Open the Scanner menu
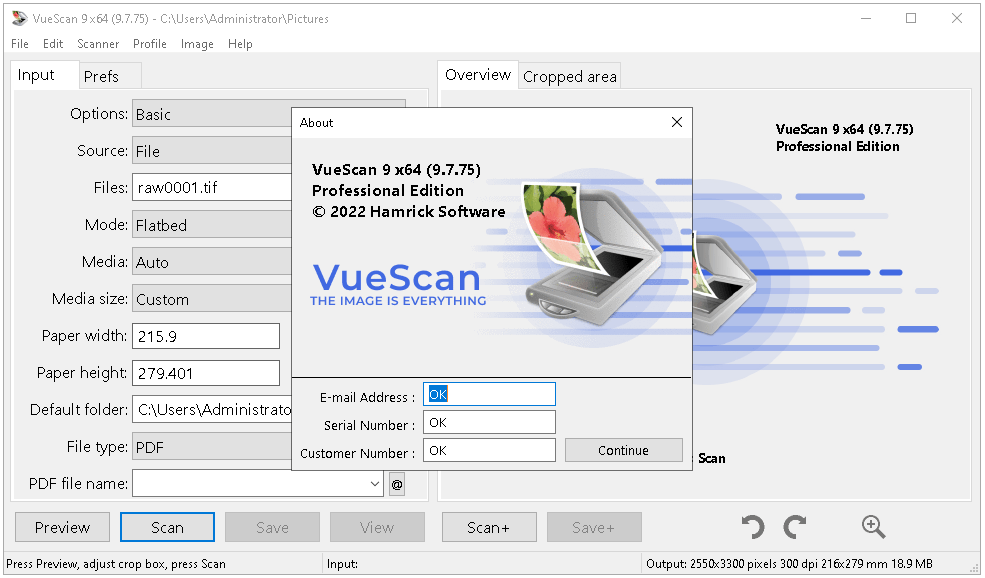The image size is (985, 578). [98, 44]
